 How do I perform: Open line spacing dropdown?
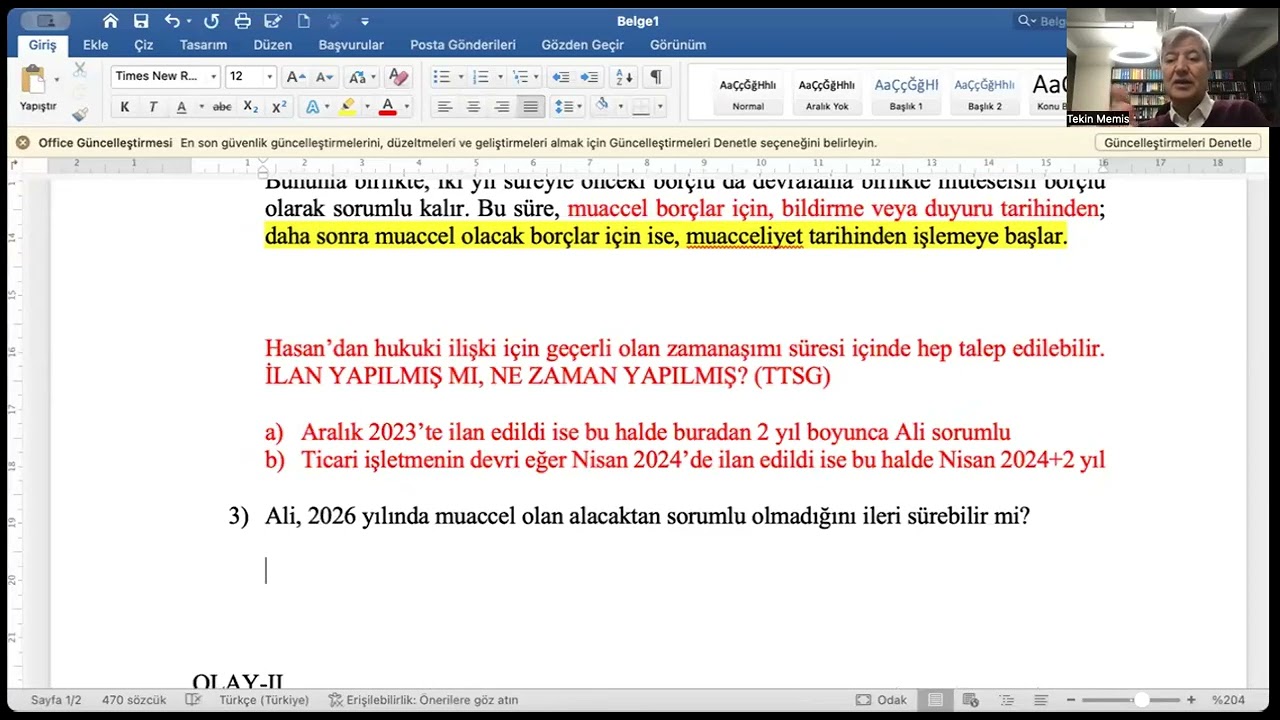568,107
